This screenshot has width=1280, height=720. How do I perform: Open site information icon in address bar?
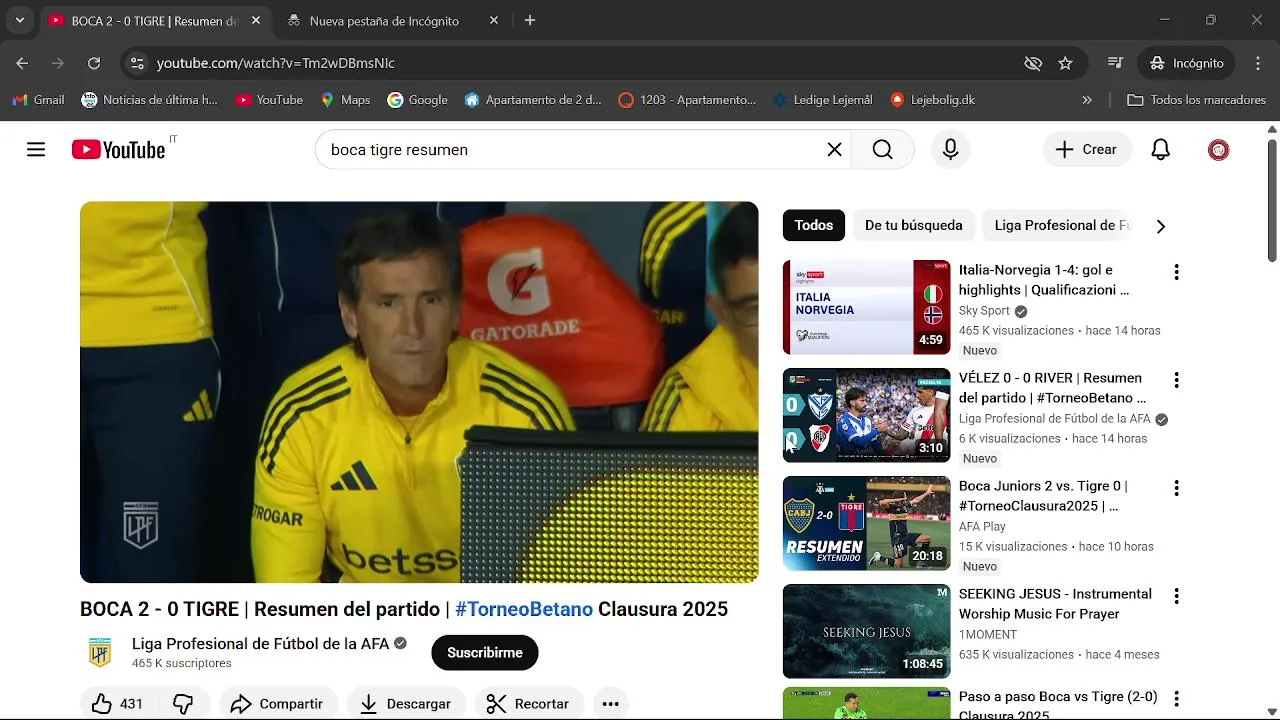137,63
